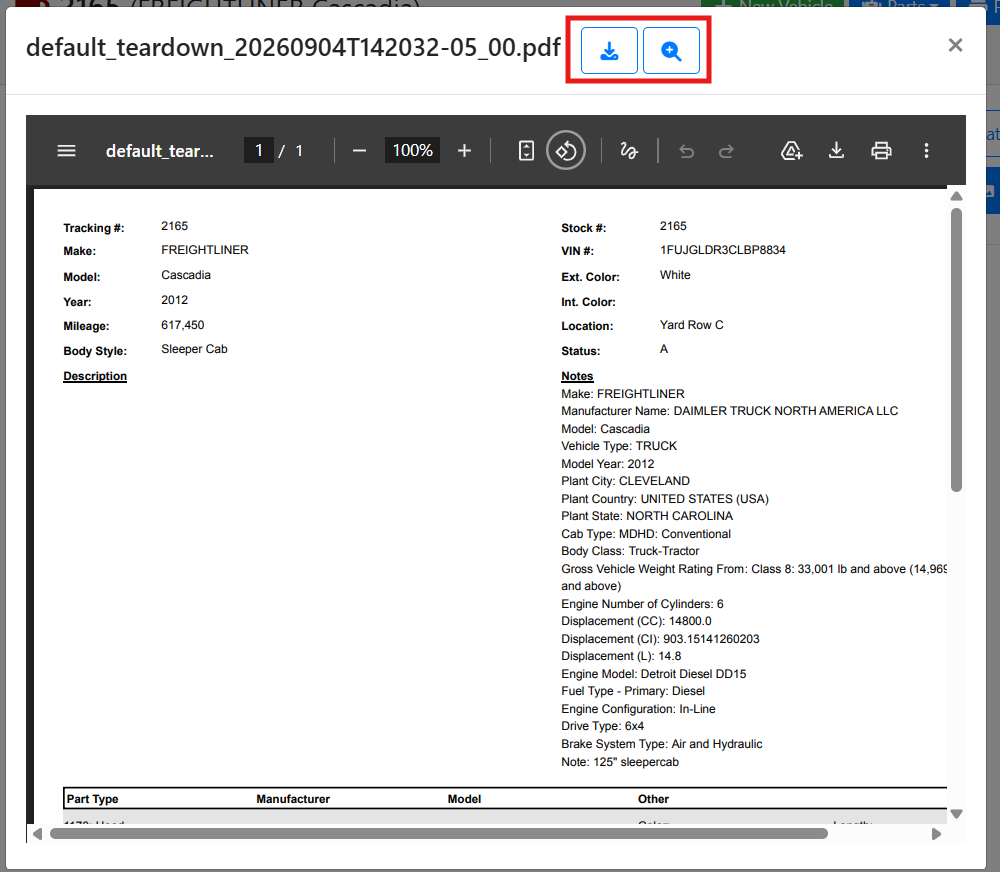The width and height of the screenshot is (1000, 872).
Task: Click the vertical scrollbar thumb of PDF
Action: tap(956, 350)
